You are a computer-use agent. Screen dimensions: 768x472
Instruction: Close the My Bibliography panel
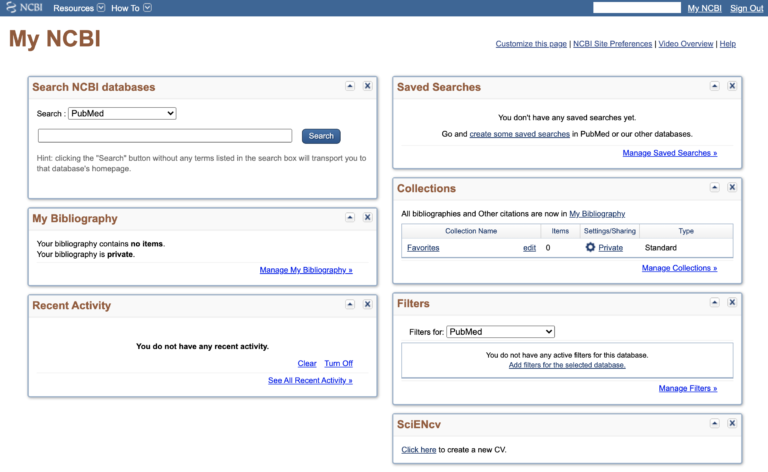pos(367,217)
